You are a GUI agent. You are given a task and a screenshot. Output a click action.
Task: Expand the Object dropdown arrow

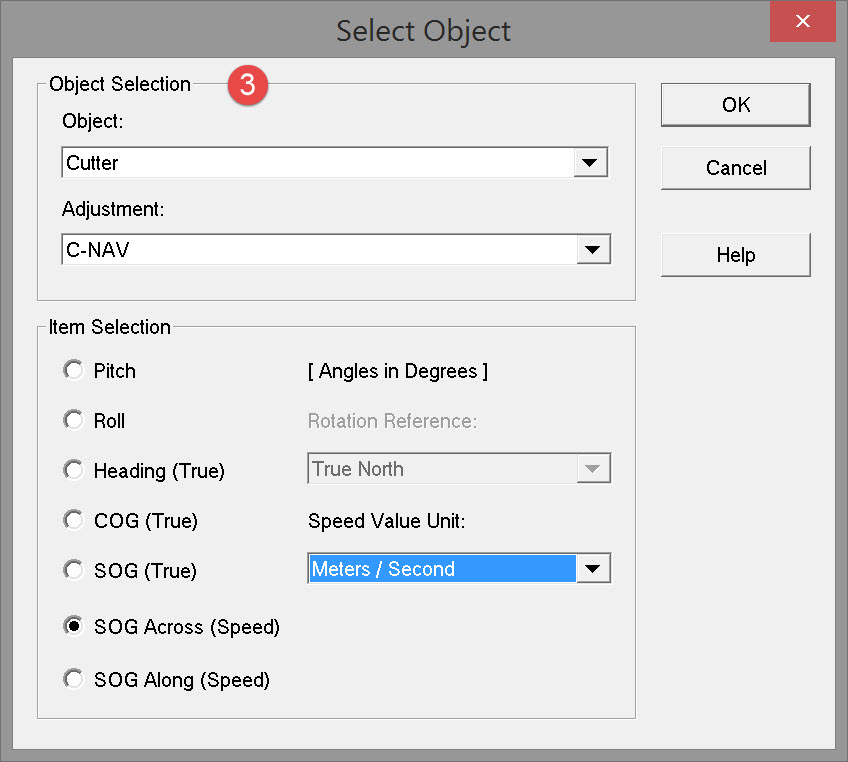point(591,163)
